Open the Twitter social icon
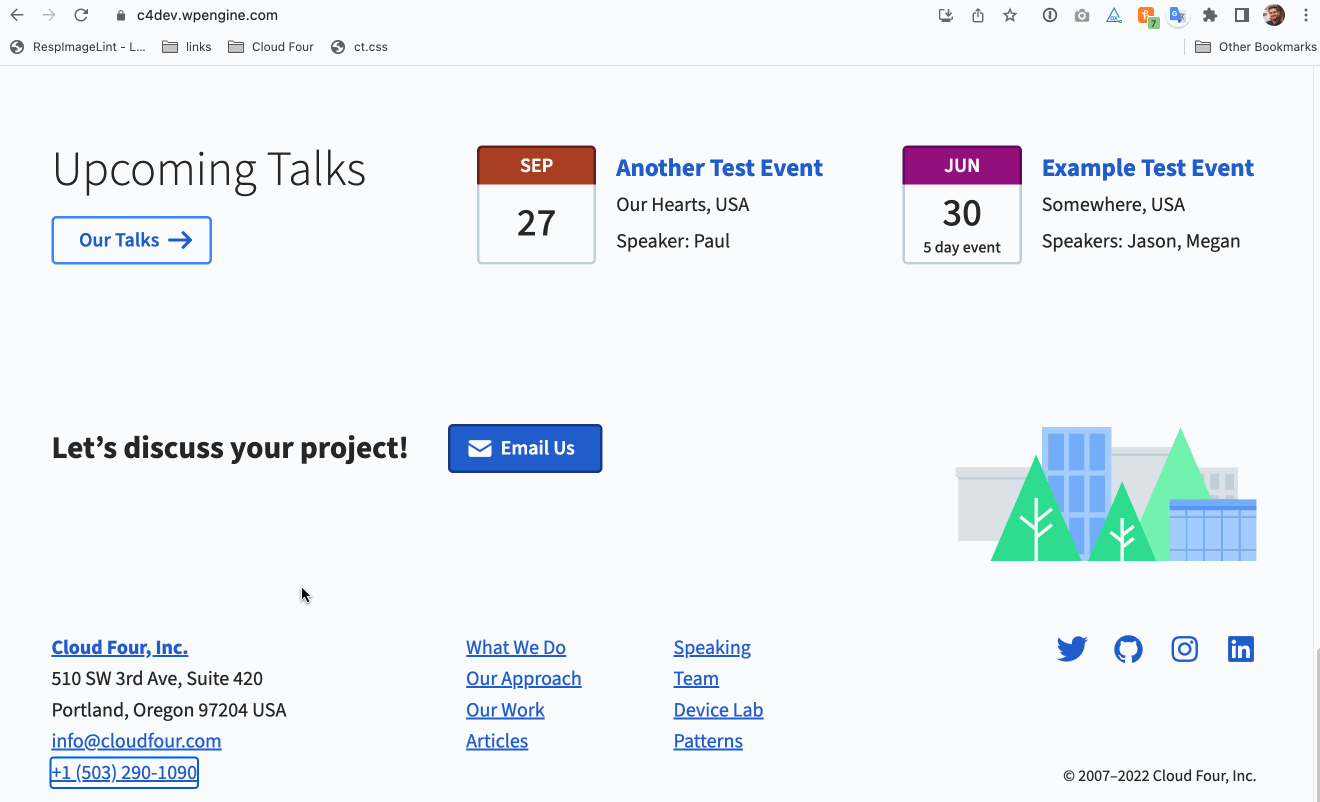 pos(1072,649)
